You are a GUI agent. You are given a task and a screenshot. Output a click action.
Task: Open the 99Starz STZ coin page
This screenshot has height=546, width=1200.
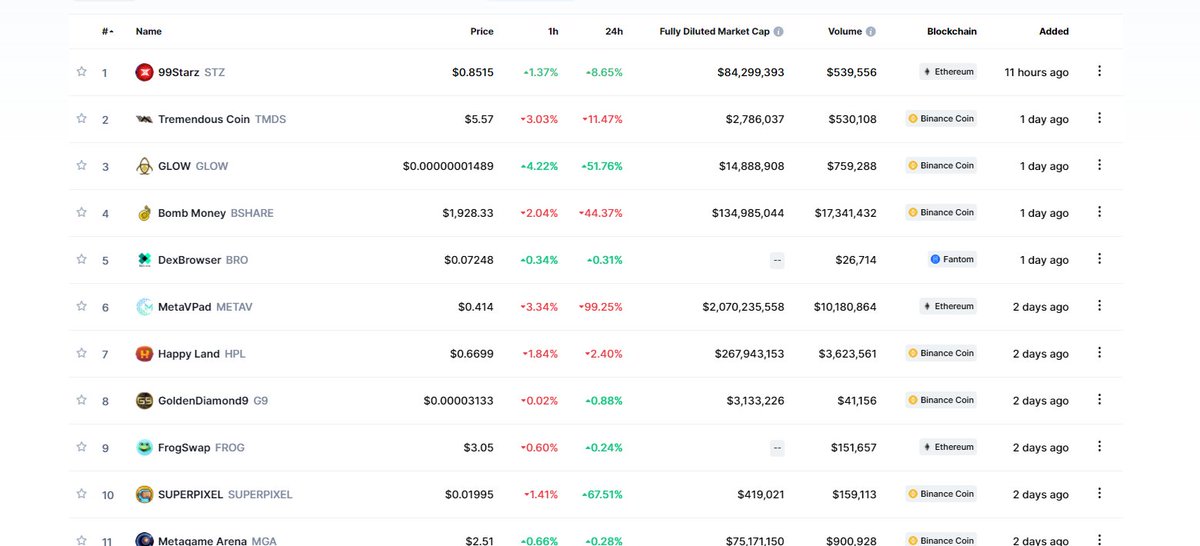(192, 72)
